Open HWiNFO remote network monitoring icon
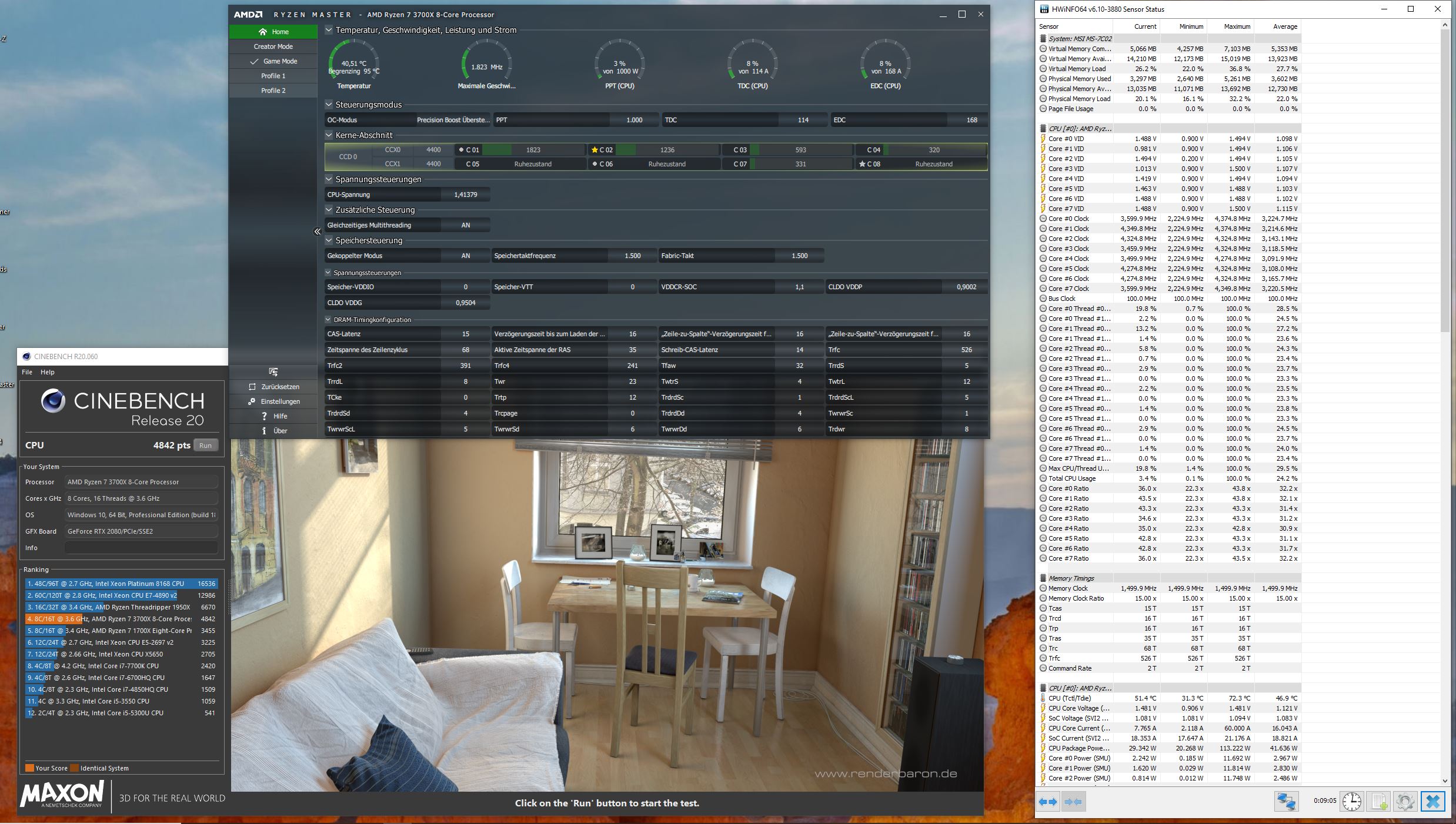The image size is (1456, 824). pyautogui.click(x=1286, y=802)
